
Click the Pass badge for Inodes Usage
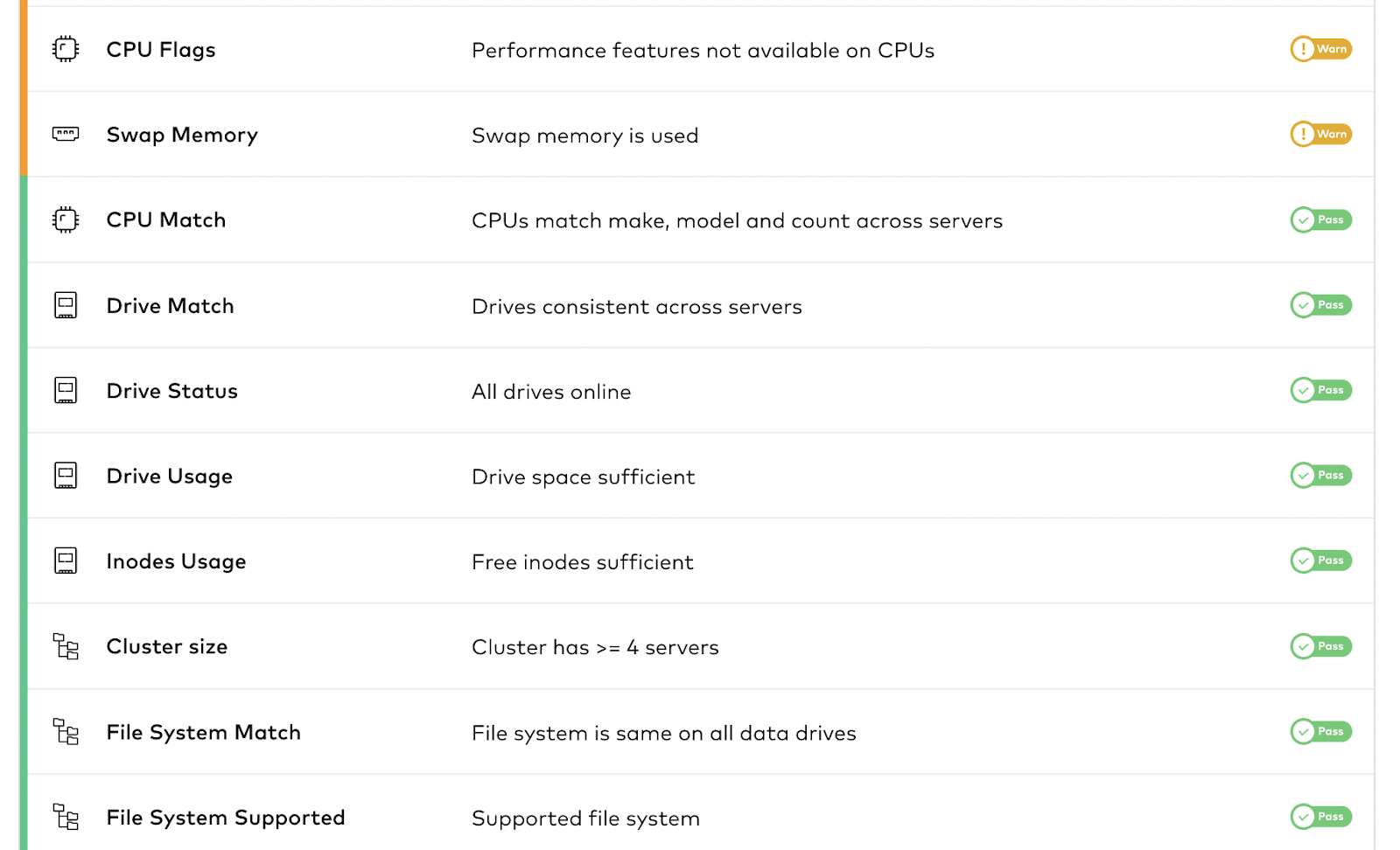1320,561
